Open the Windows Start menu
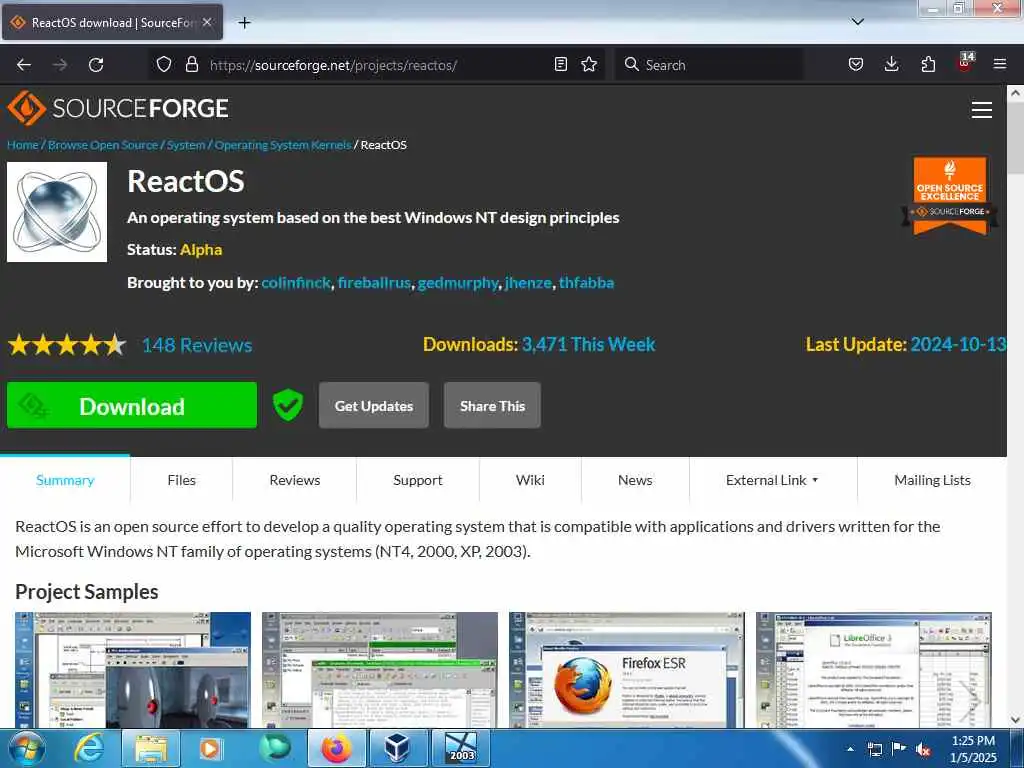 (27, 748)
